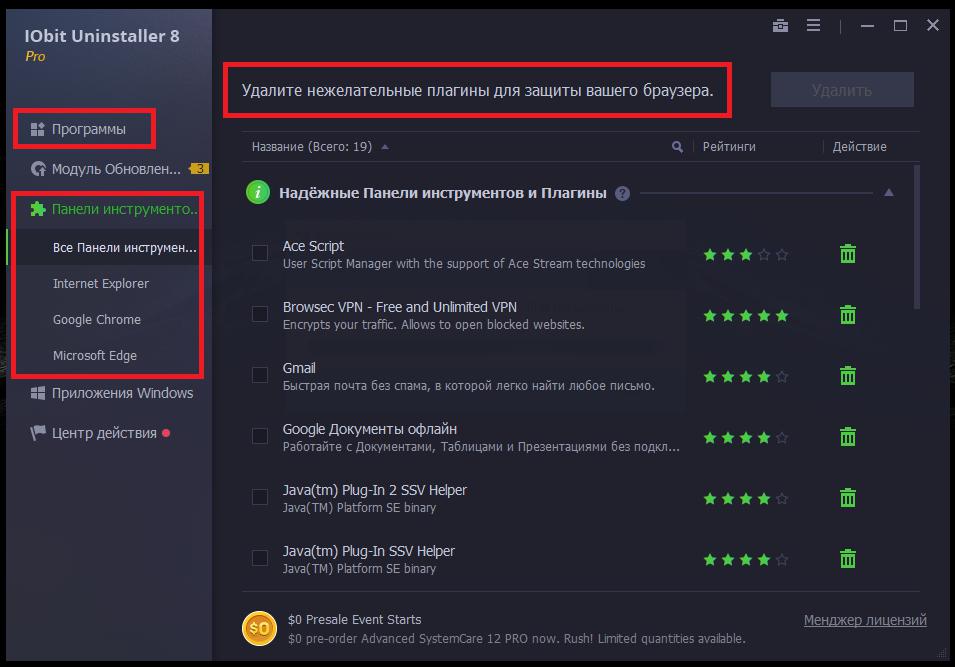The width and height of the screenshot is (955, 667).
Task: Delete Browsec VPN with its trash icon
Action: tap(848, 314)
